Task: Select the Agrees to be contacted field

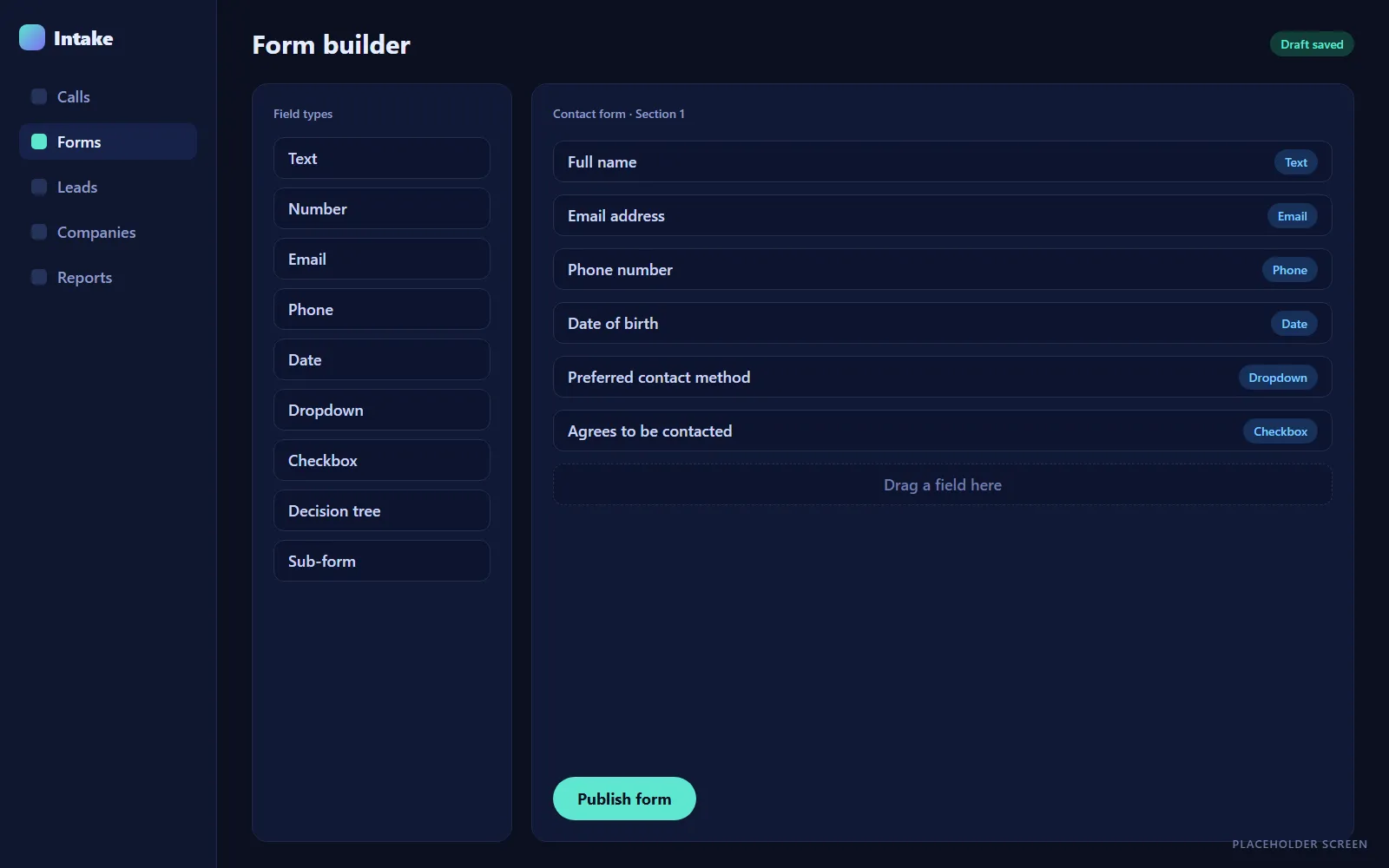Action: tap(942, 431)
